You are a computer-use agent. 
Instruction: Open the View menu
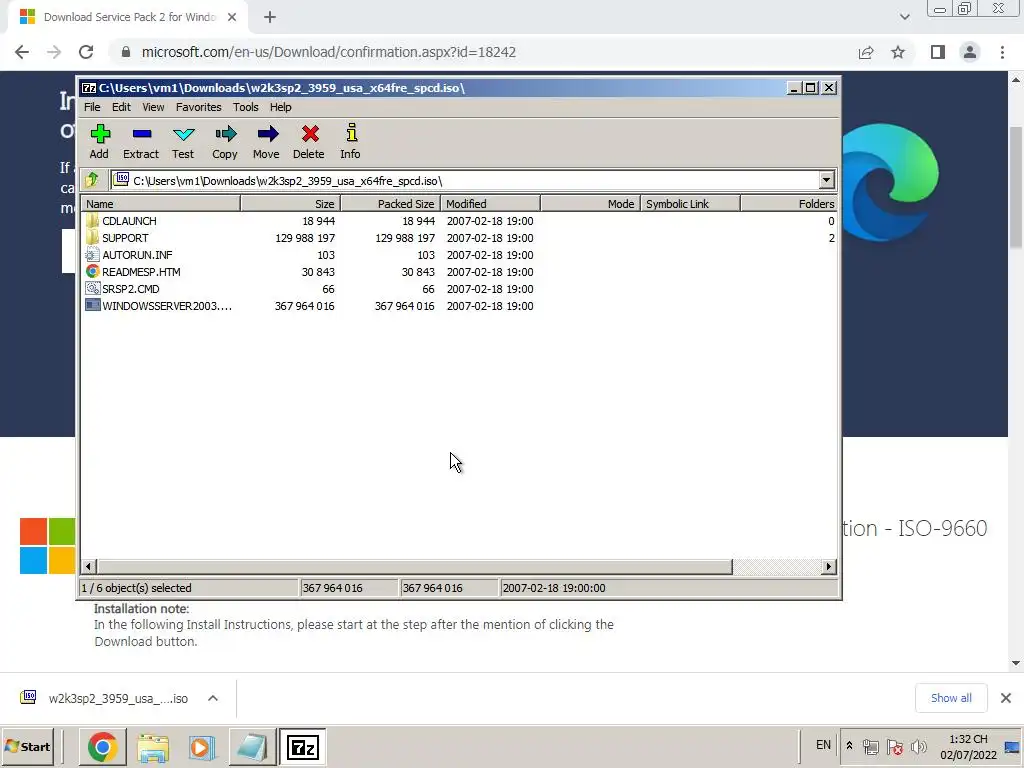[153, 107]
